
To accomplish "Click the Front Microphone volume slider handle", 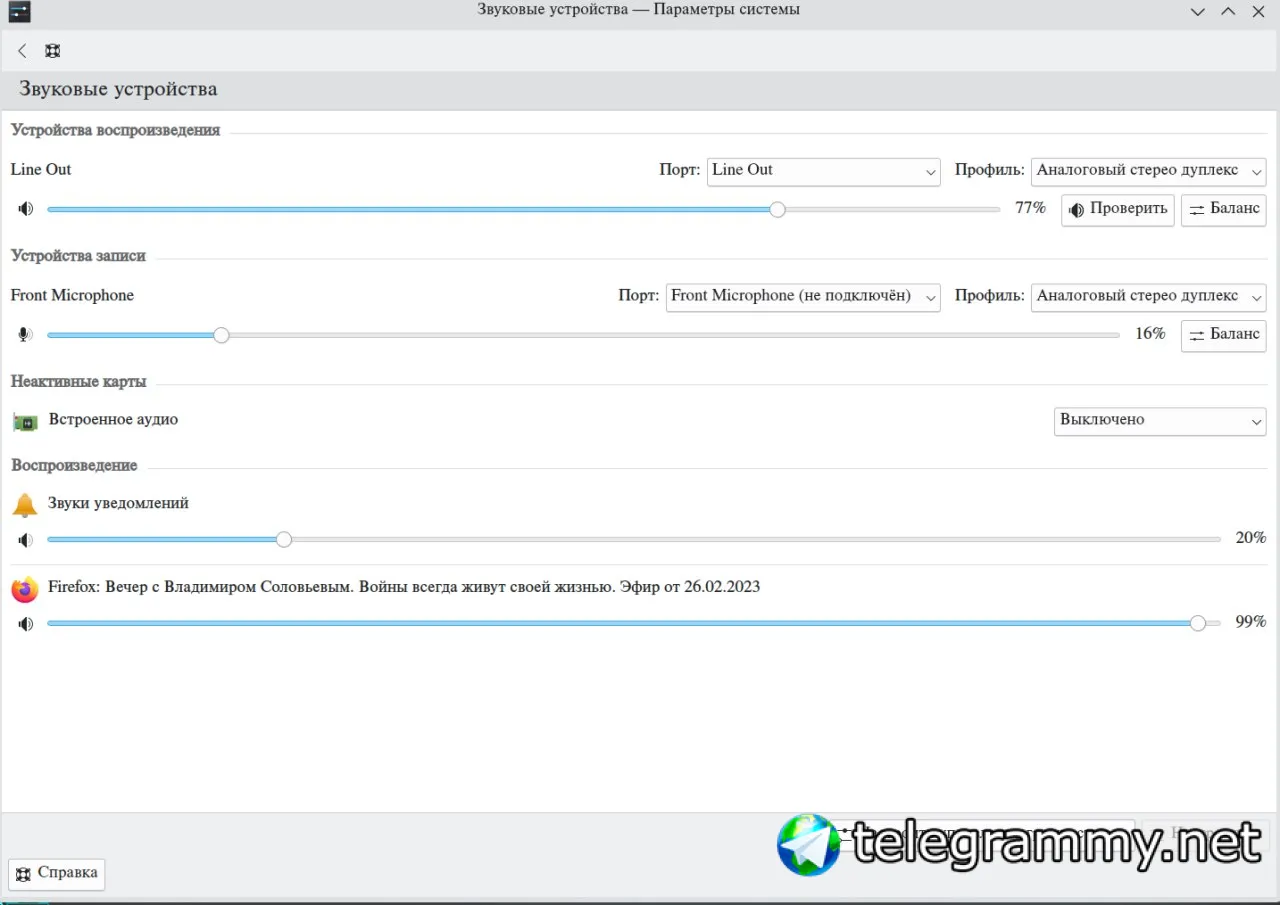I will pyautogui.click(x=221, y=335).
